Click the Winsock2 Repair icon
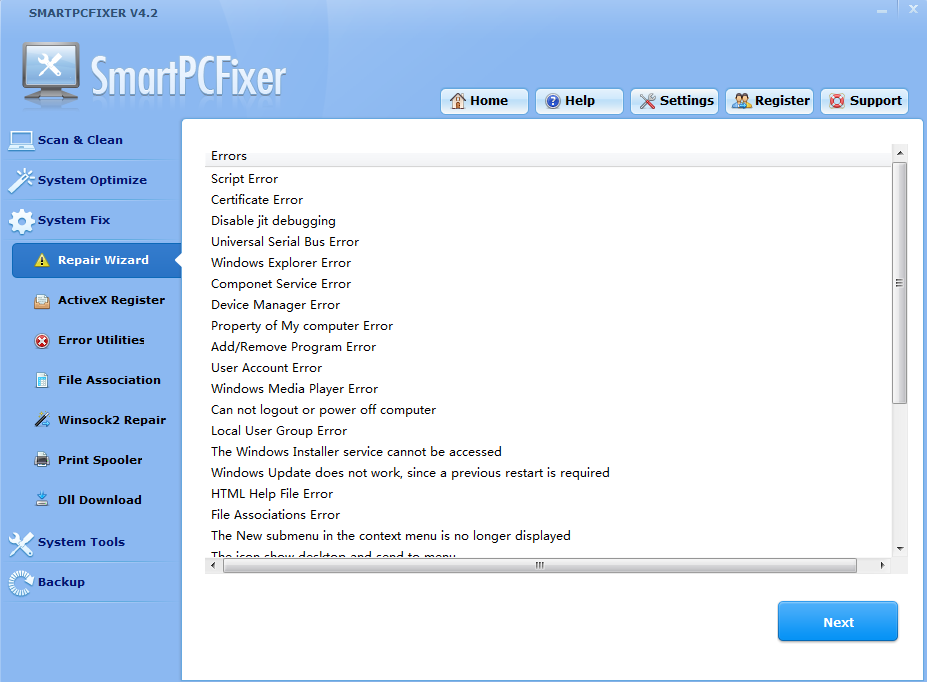Image resolution: width=927 pixels, height=682 pixels. [x=42, y=420]
